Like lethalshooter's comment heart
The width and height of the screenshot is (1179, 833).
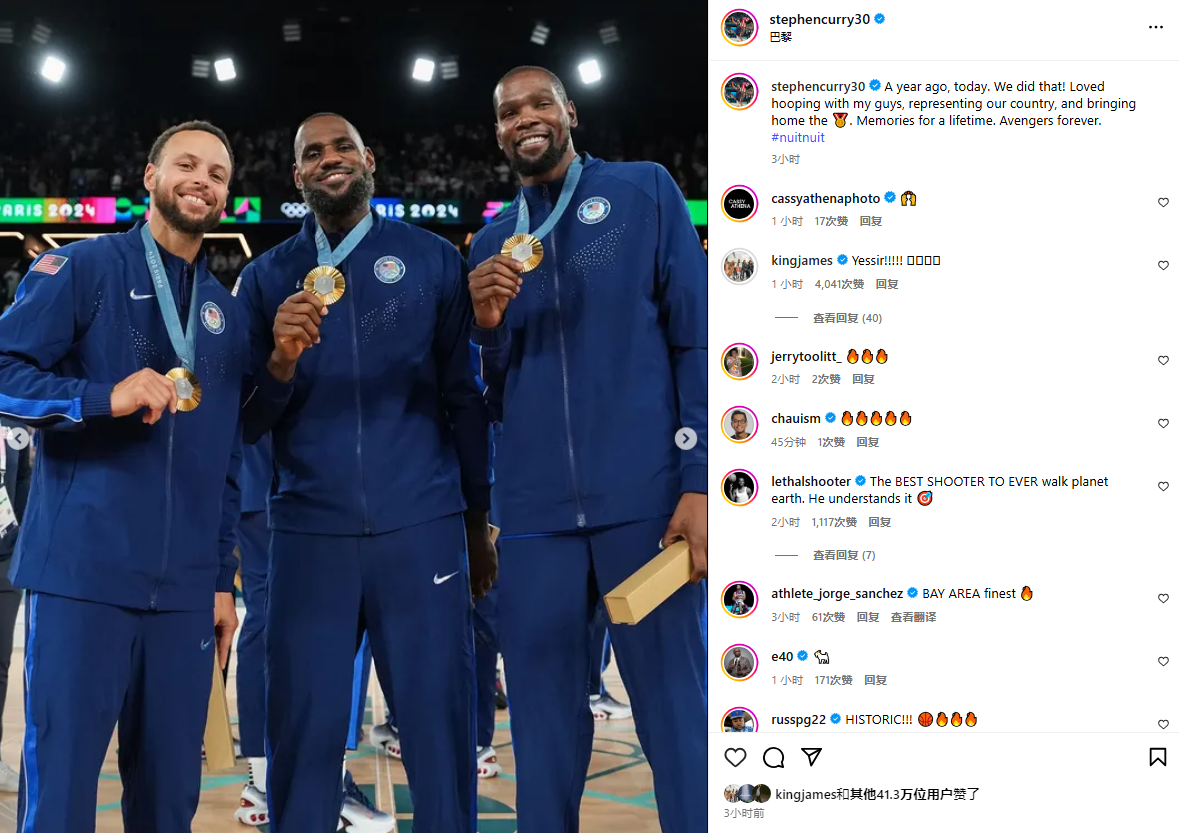(1163, 486)
